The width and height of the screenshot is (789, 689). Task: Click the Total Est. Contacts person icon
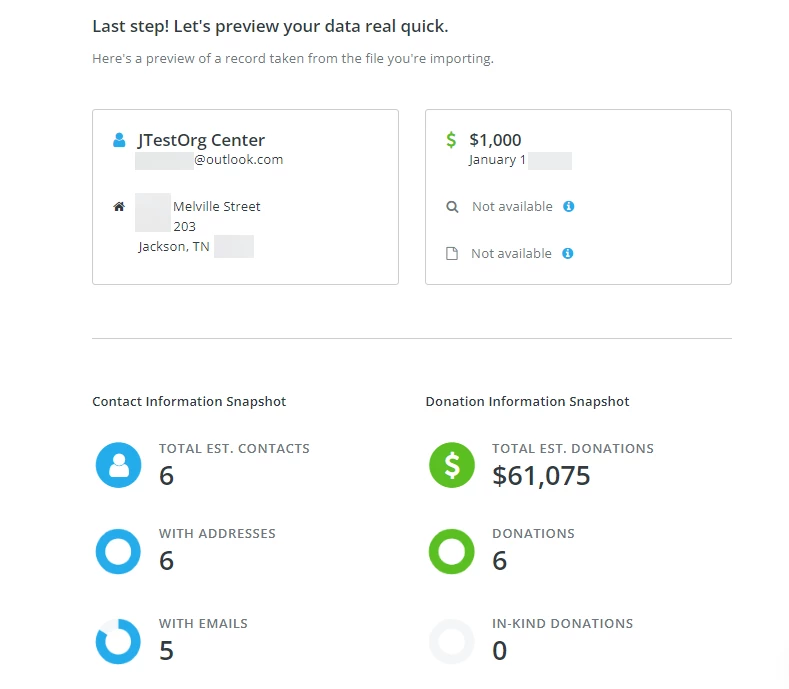click(118, 465)
